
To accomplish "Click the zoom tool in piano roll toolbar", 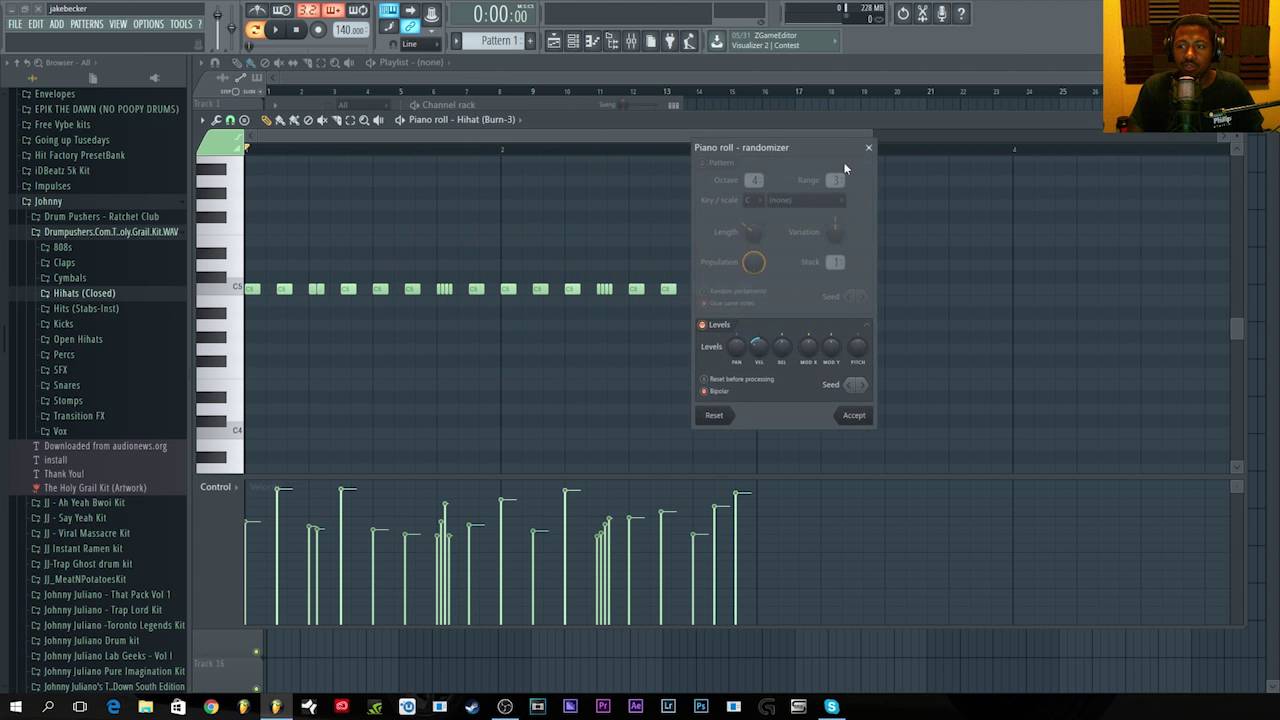I will pyautogui.click(x=364, y=120).
